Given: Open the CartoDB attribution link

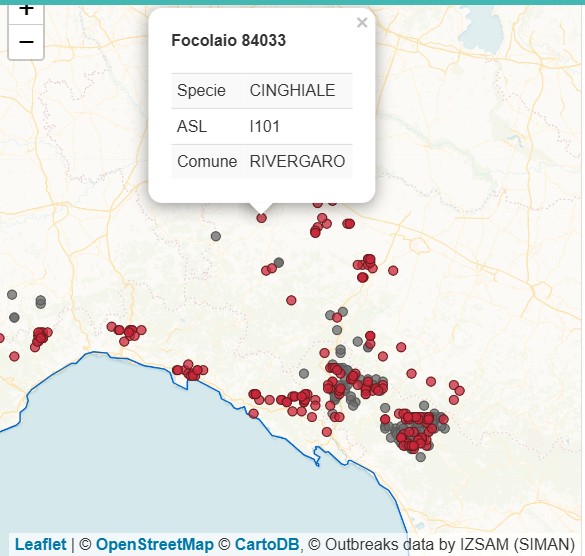Looking at the screenshot, I should click(x=267, y=544).
